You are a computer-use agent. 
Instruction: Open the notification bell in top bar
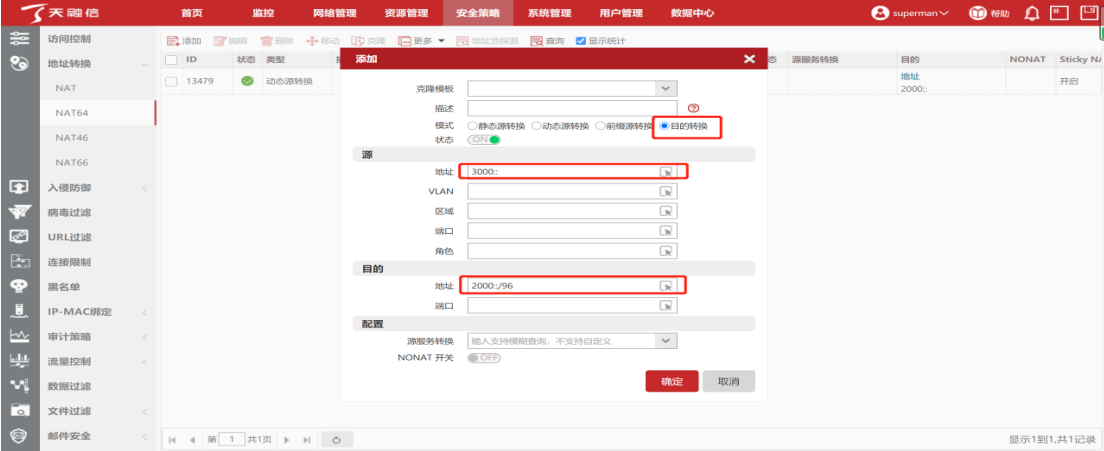click(x=1031, y=13)
